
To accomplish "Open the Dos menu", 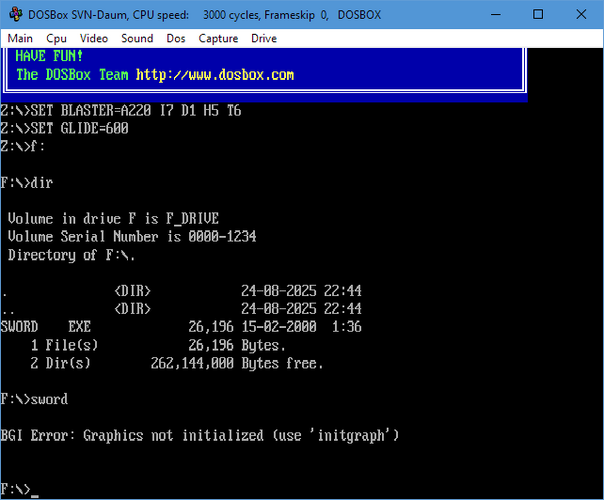I will point(176,39).
